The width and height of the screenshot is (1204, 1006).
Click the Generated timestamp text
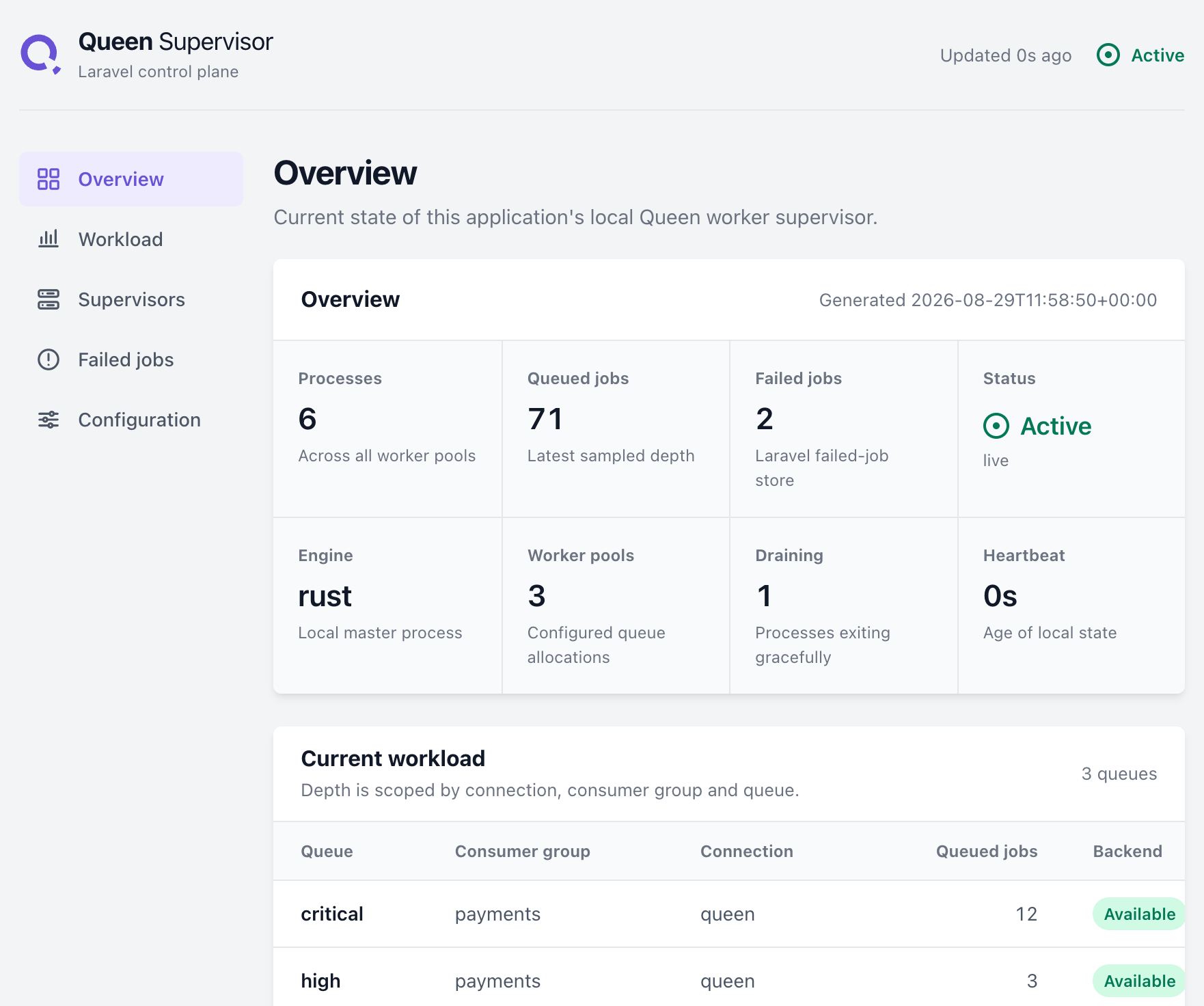(x=988, y=300)
